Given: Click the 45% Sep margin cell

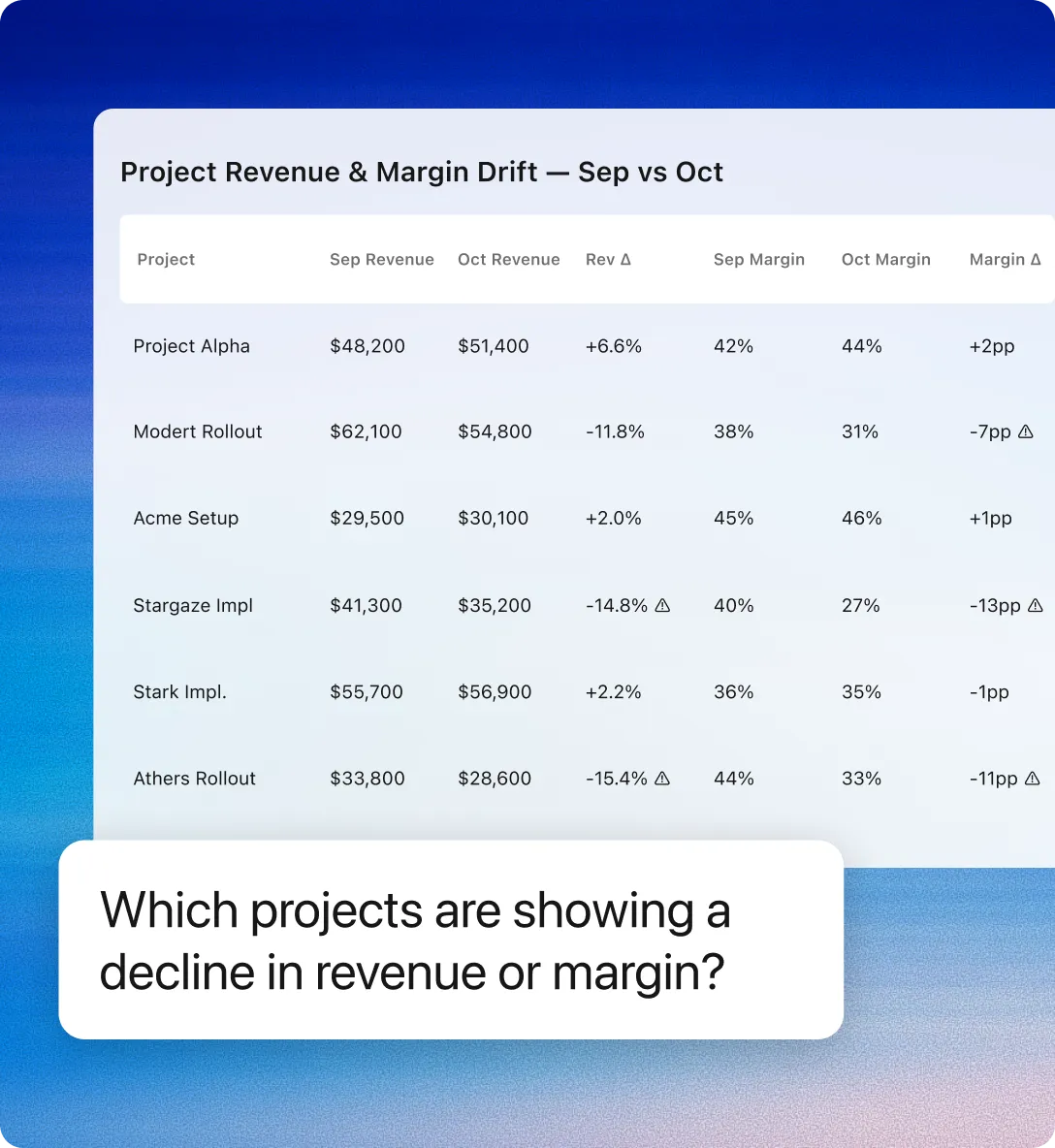Looking at the screenshot, I should pyautogui.click(x=734, y=518).
